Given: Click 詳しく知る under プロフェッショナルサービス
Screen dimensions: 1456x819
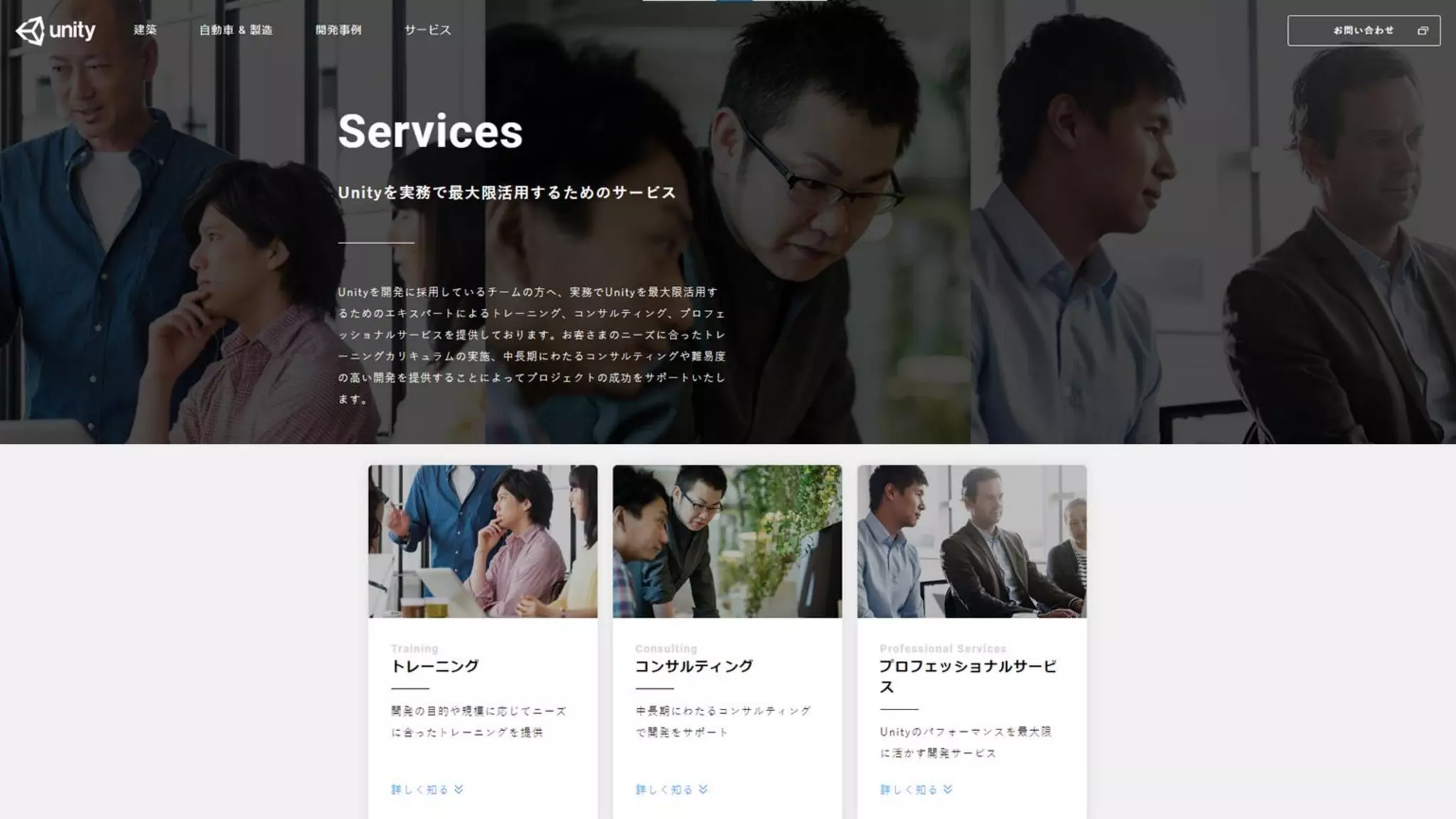Looking at the screenshot, I should coord(909,789).
